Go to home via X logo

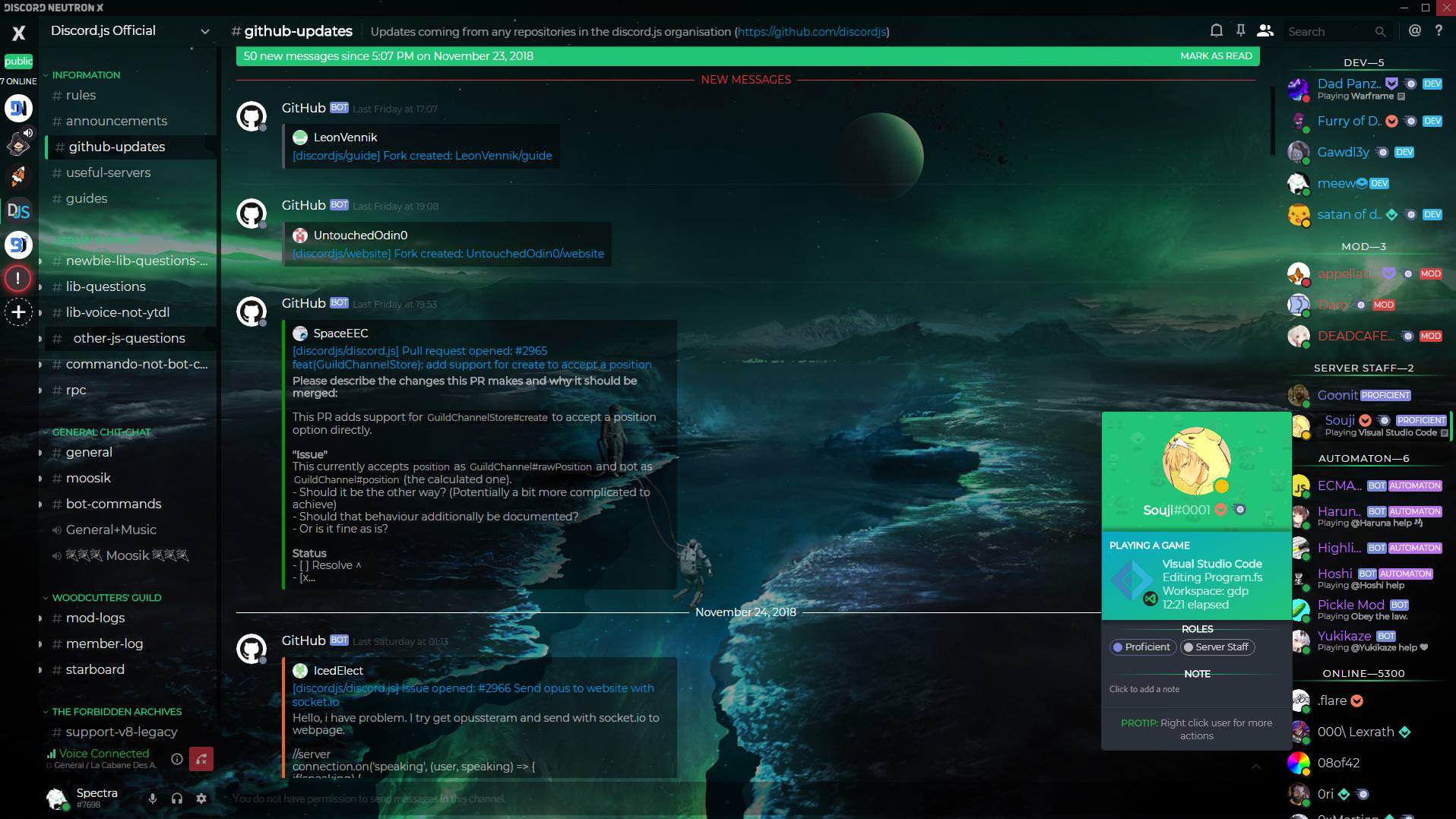(19, 33)
